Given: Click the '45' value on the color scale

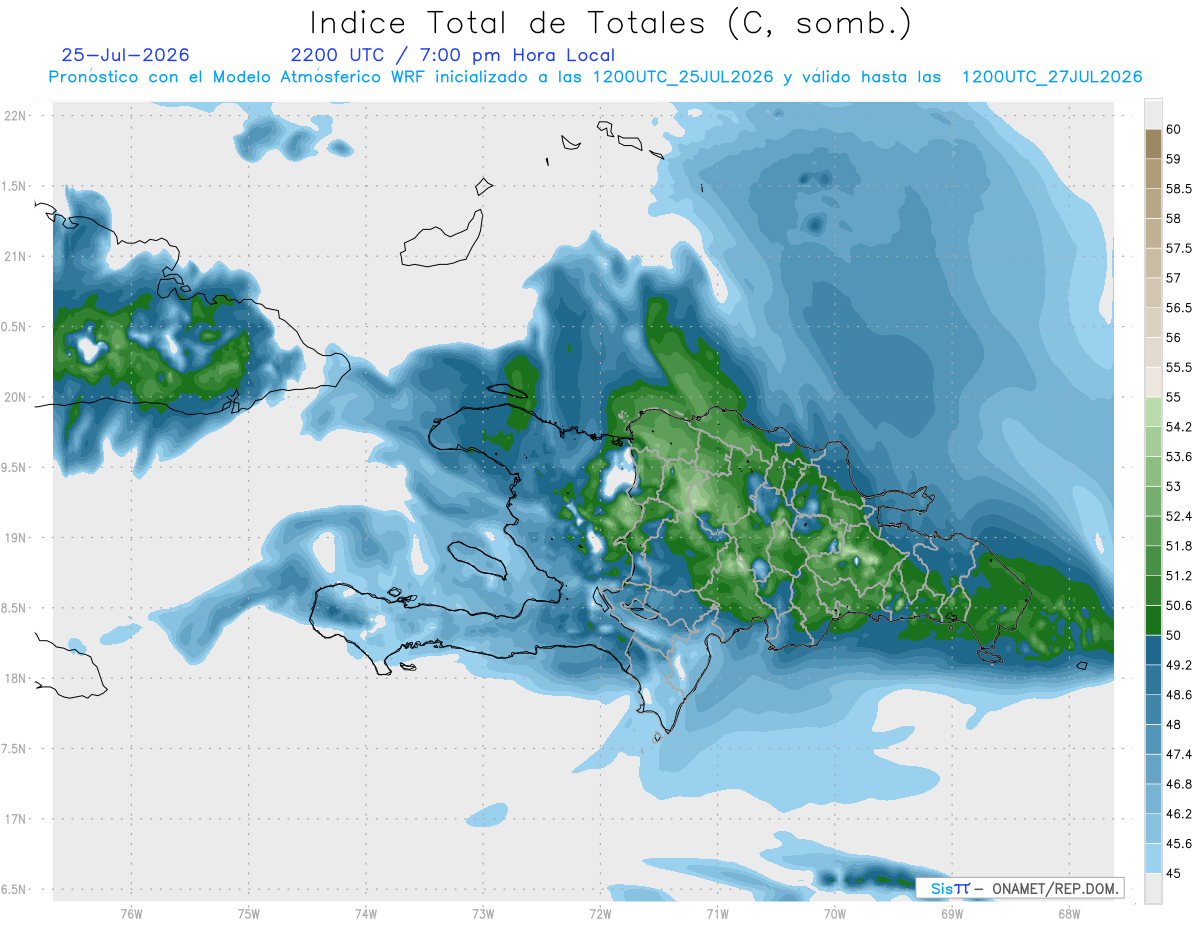Looking at the screenshot, I should pyautogui.click(x=1175, y=874).
